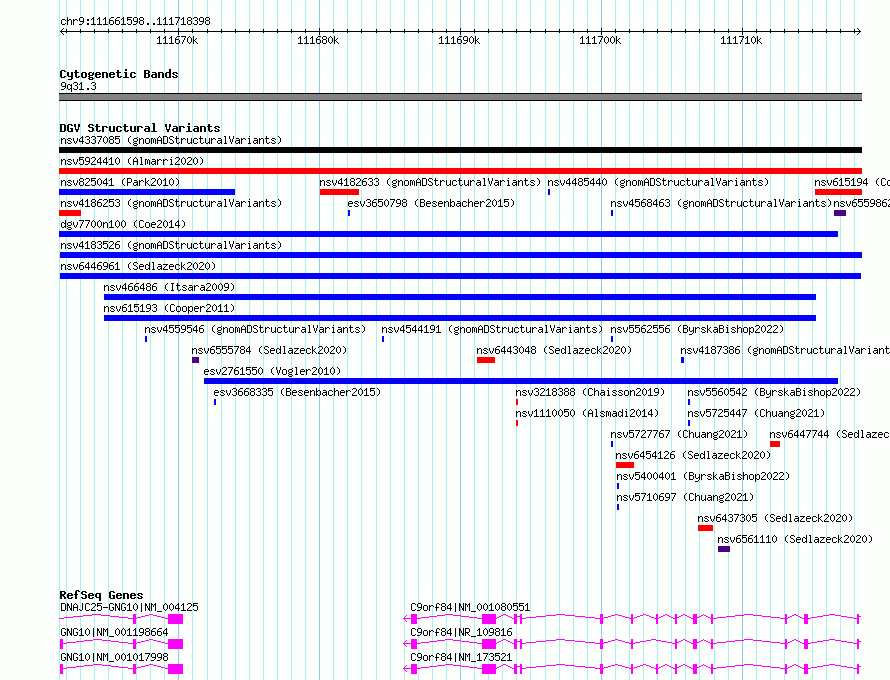
Task: Select the blue nsv825041 variant bar
Action: tap(147, 192)
